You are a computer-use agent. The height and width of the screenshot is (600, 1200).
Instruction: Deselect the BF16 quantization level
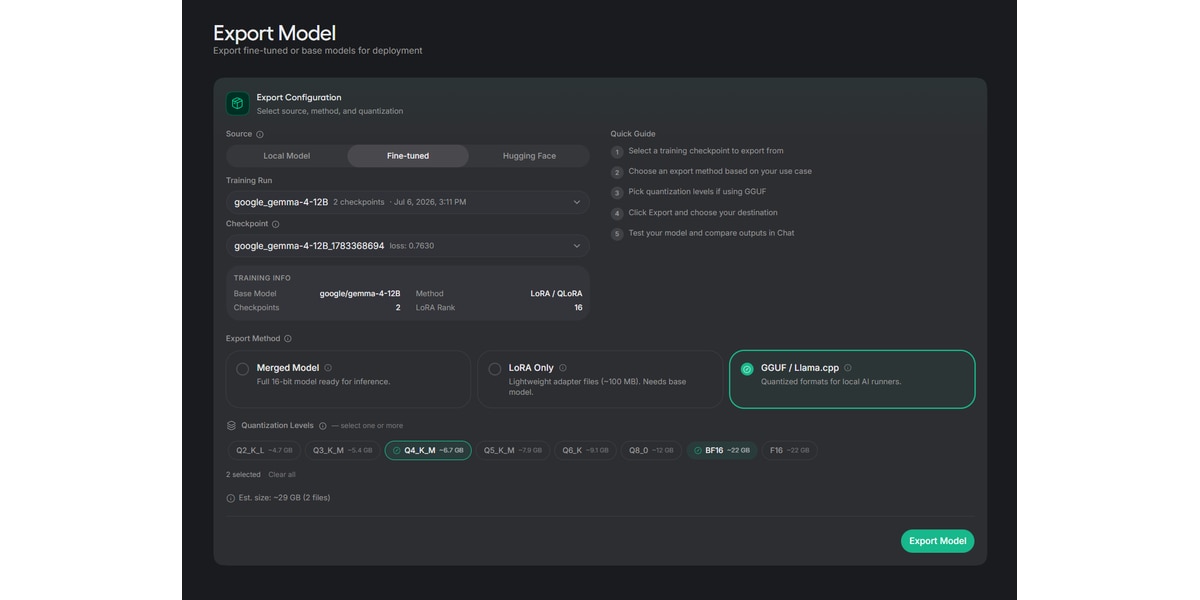pos(722,450)
